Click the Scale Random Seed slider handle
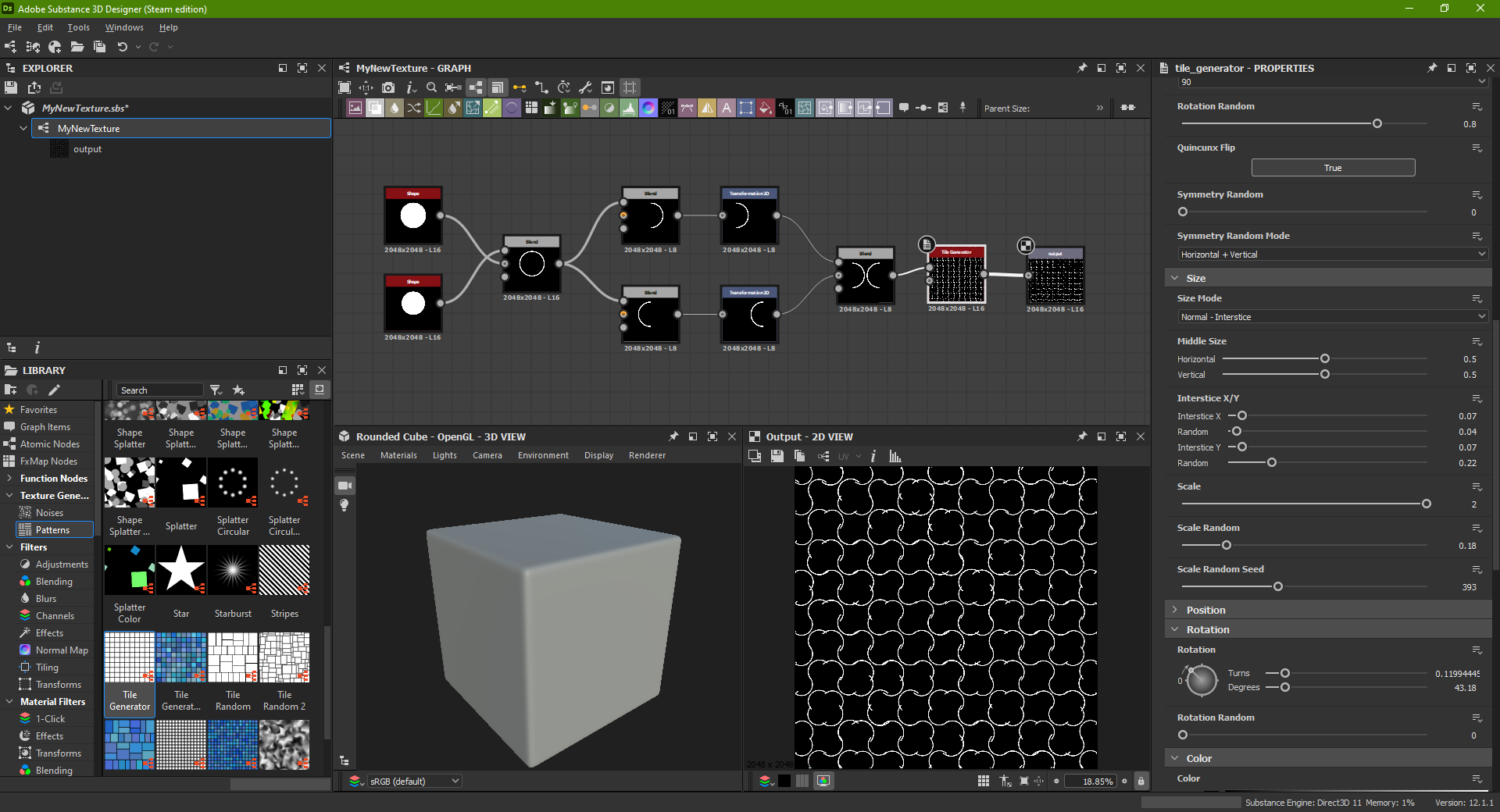This screenshot has height=812, width=1500. pos(1278,586)
